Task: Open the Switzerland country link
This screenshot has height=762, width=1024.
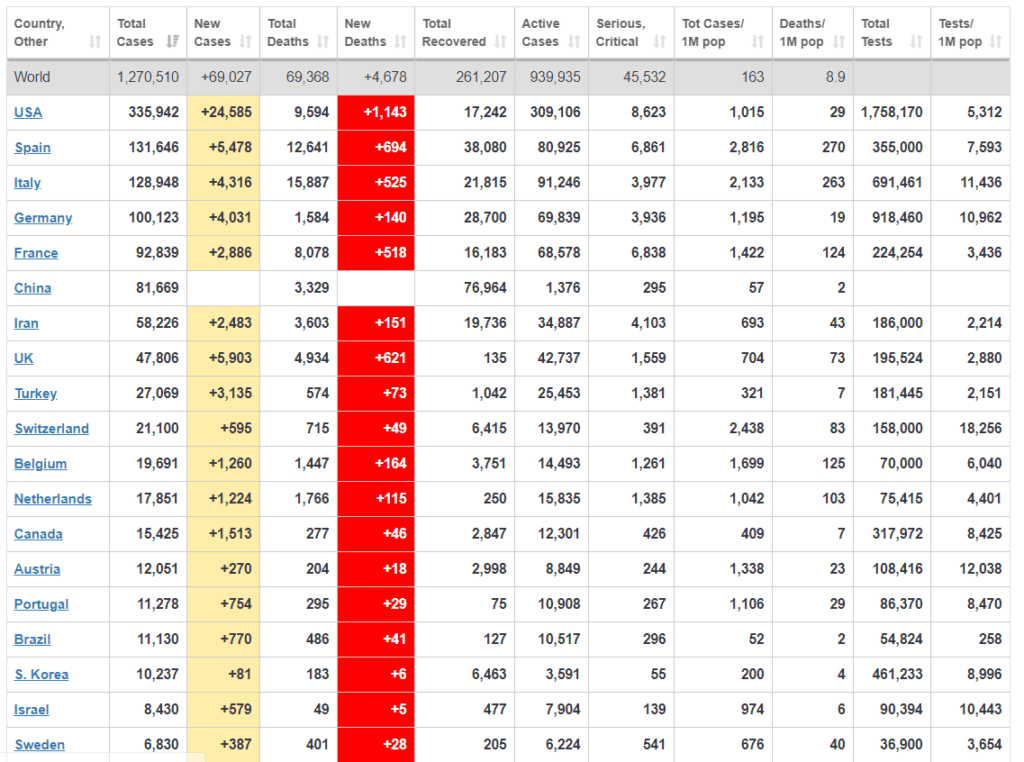Action: (x=52, y=429)
